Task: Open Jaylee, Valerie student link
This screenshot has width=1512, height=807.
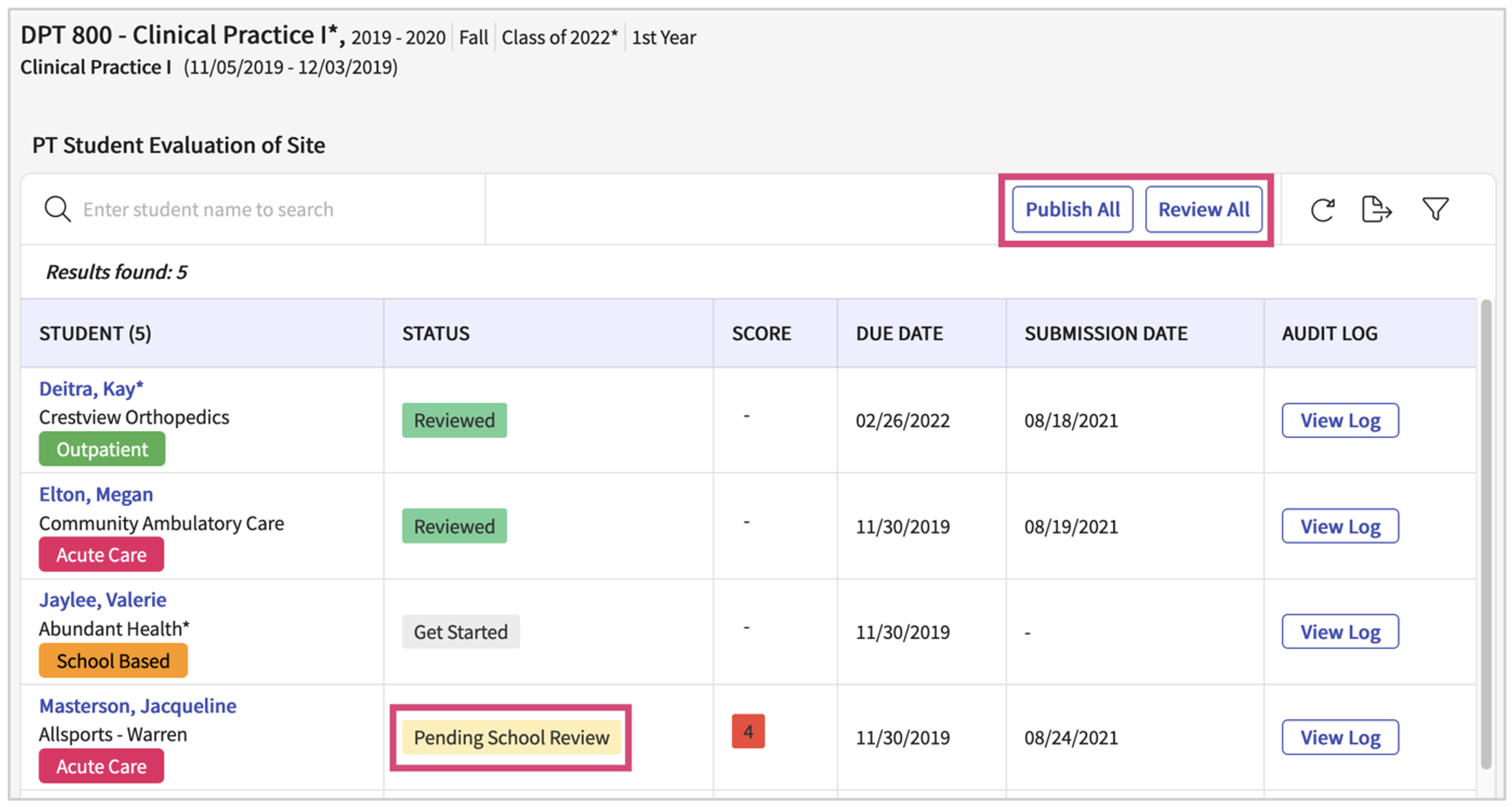Action: point(103,600)
